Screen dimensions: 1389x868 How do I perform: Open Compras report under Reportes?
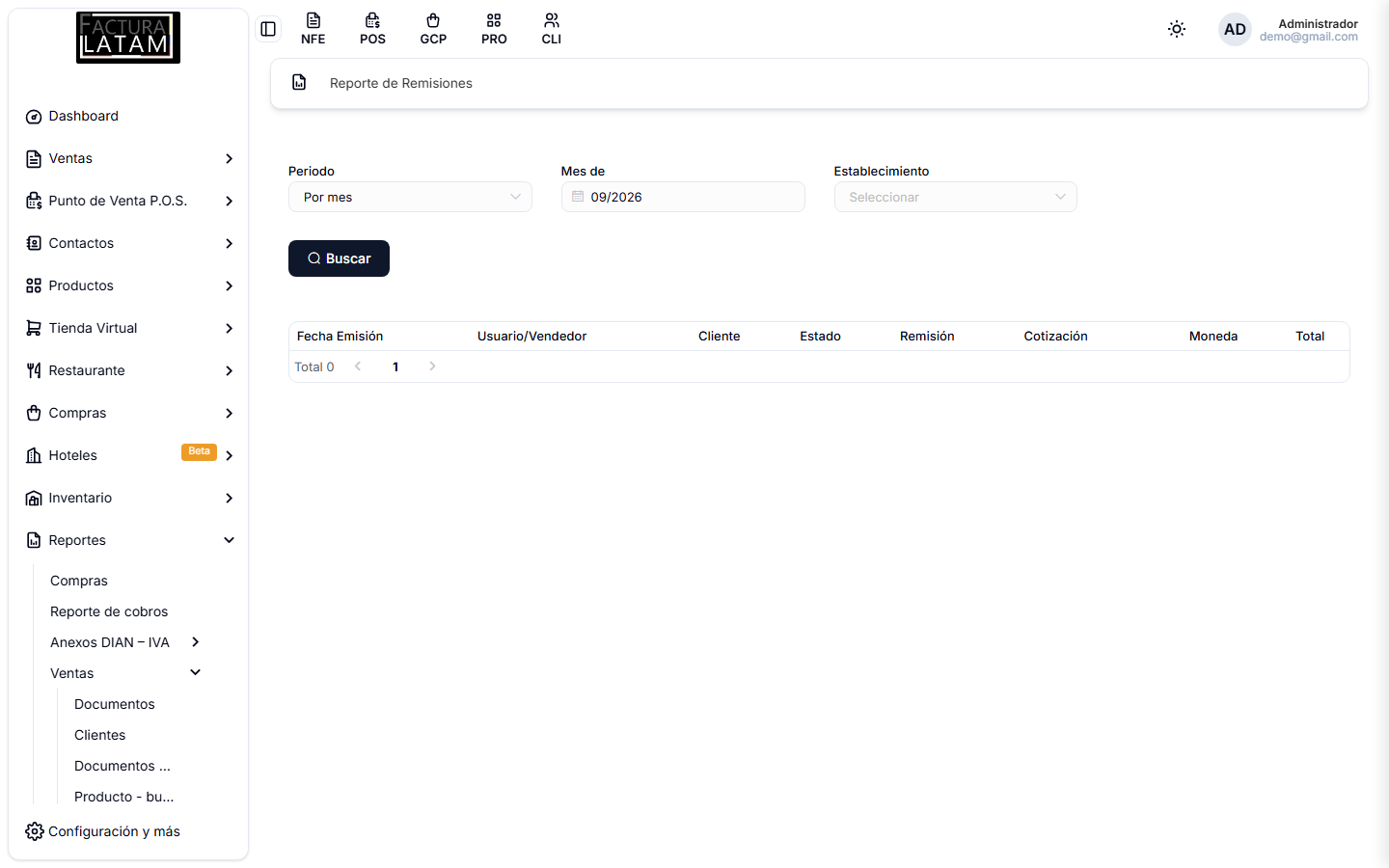[79, 581]
